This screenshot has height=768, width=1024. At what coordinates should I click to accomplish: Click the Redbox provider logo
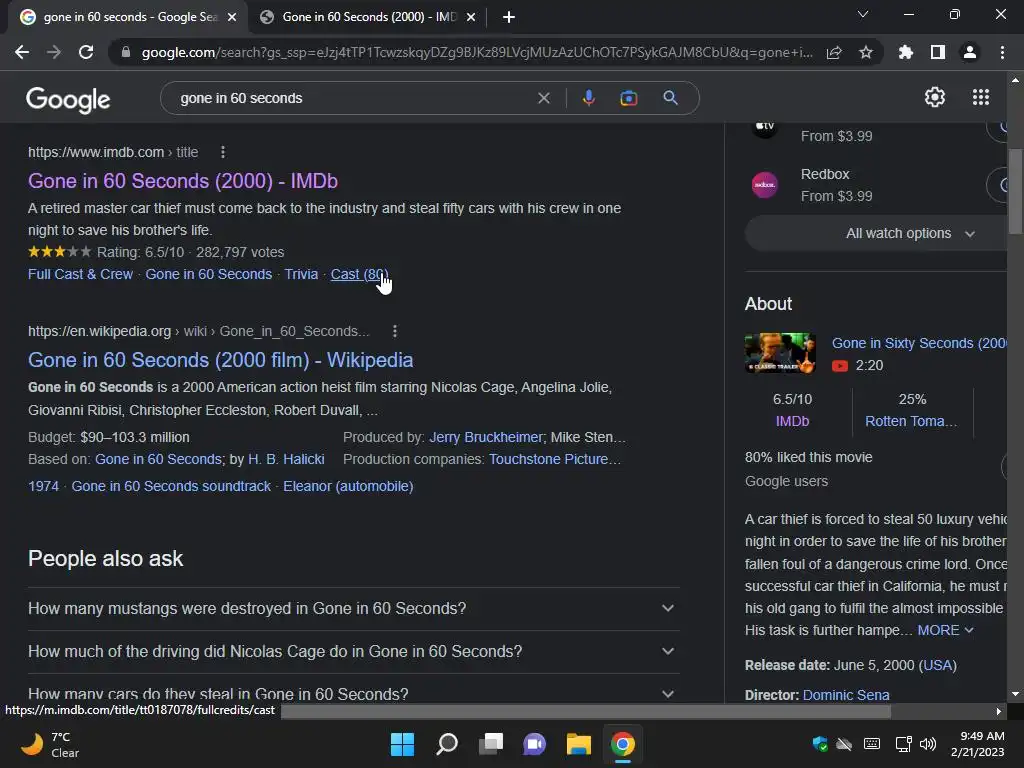765,185
